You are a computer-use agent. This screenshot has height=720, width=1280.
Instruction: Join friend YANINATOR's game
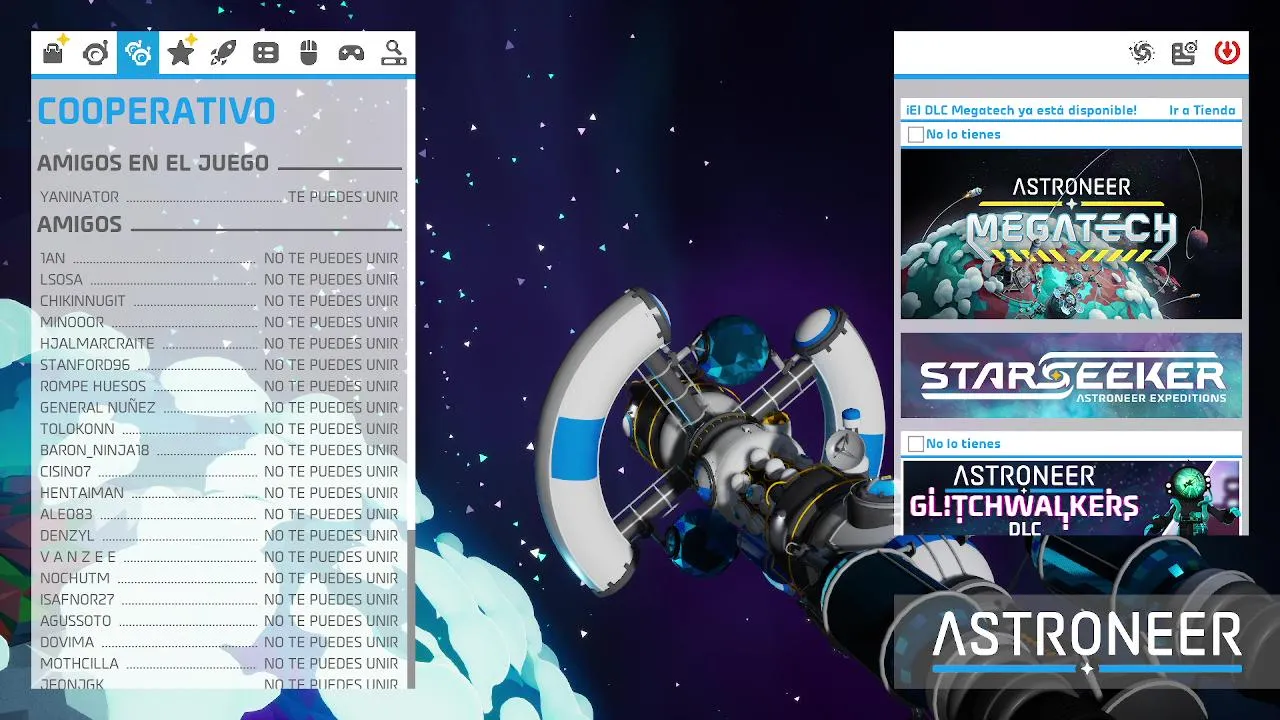coord(219,197)
